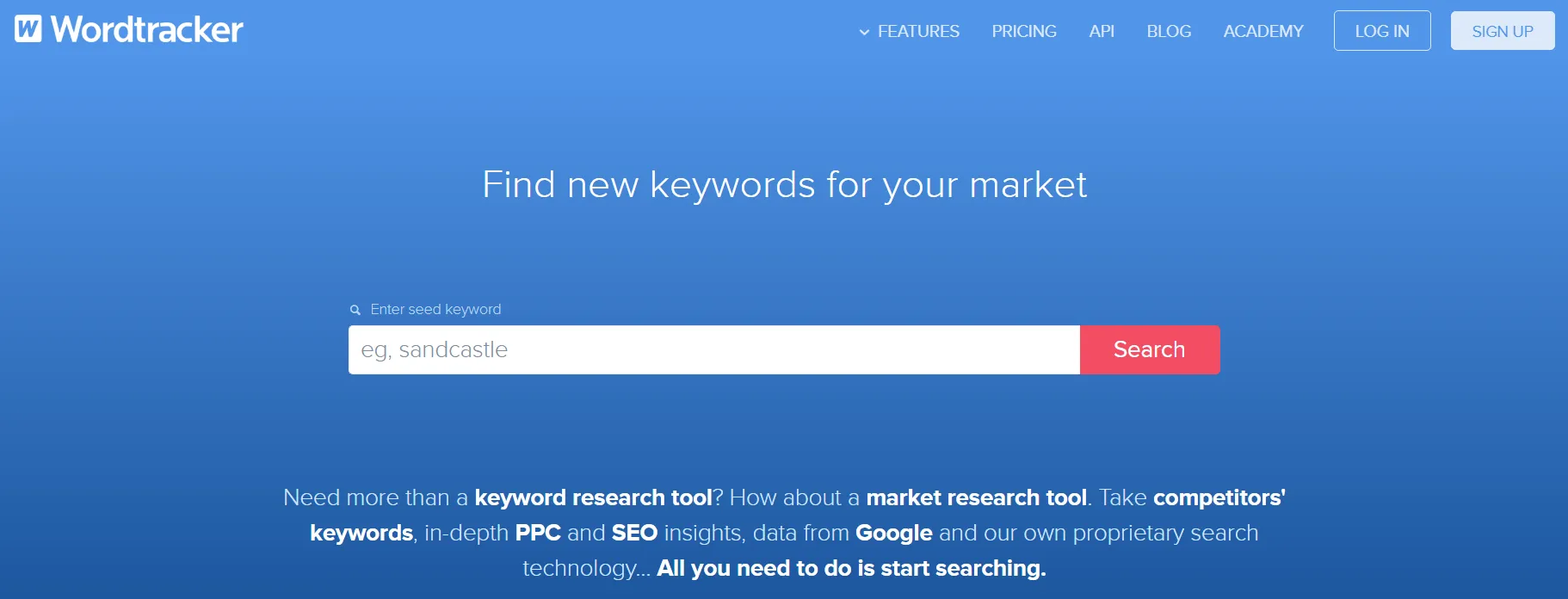The height and width of the screenshot is (599, 1568).
Task: Visit the ACADEMY section
Action: [x=1263, y=32]
